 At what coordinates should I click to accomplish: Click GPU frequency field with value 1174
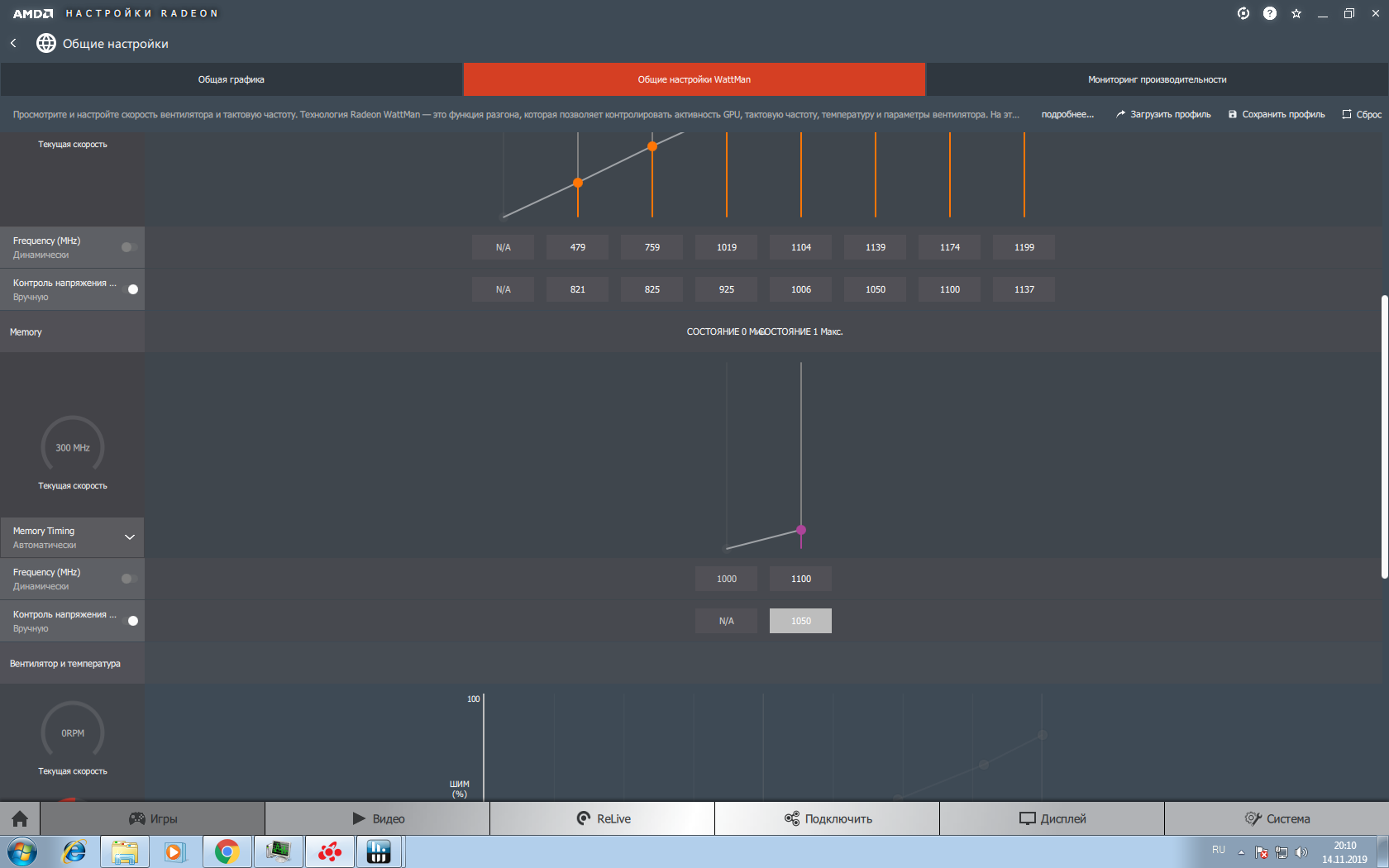coord(950,247)
